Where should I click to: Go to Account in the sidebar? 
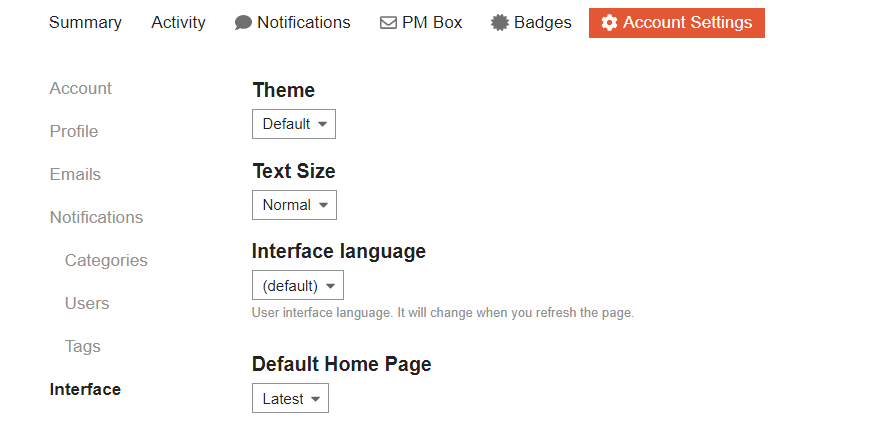(x=81, y=89)
